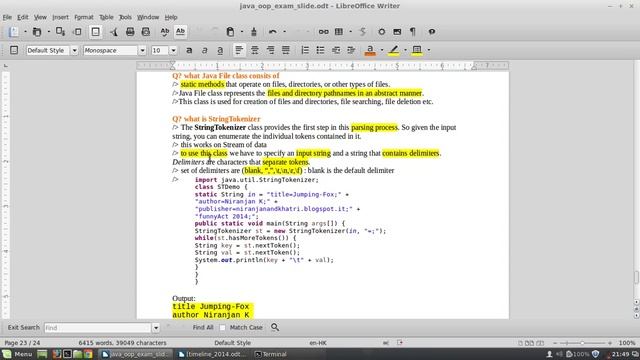Open the File menu
Viewport: 640px width, 360px height.
tap(7, 17)
